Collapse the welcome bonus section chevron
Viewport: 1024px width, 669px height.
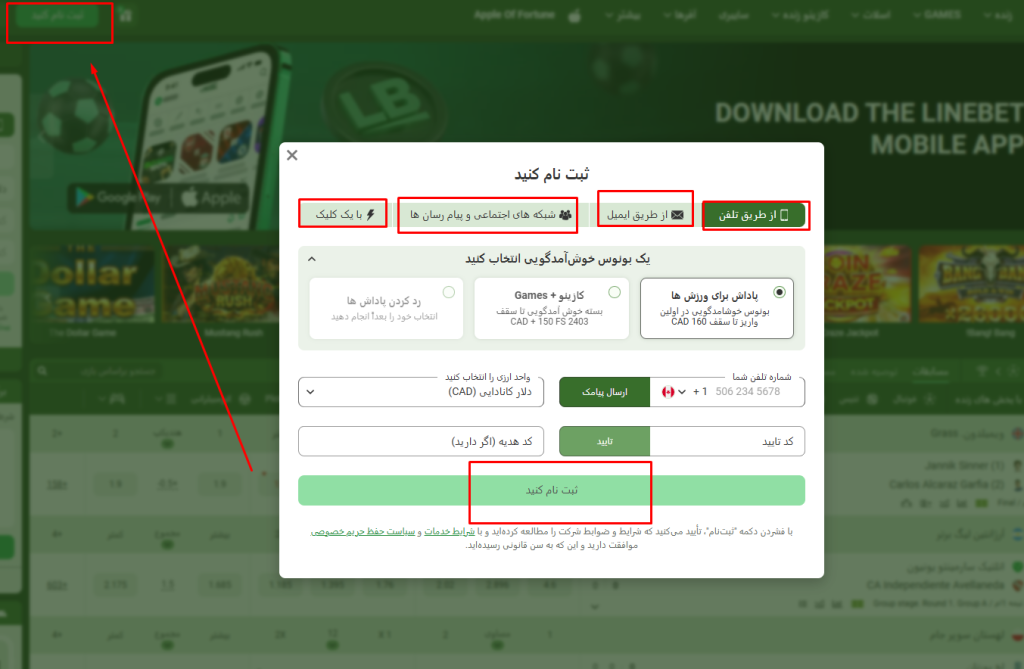click(312, 259)
